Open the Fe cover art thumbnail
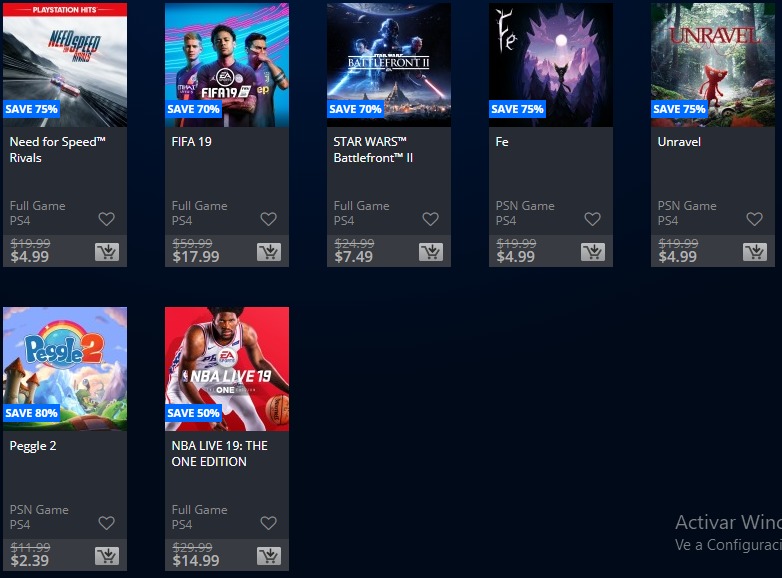The width and height of the screenshot is (782, 578). tap(551, 65)
